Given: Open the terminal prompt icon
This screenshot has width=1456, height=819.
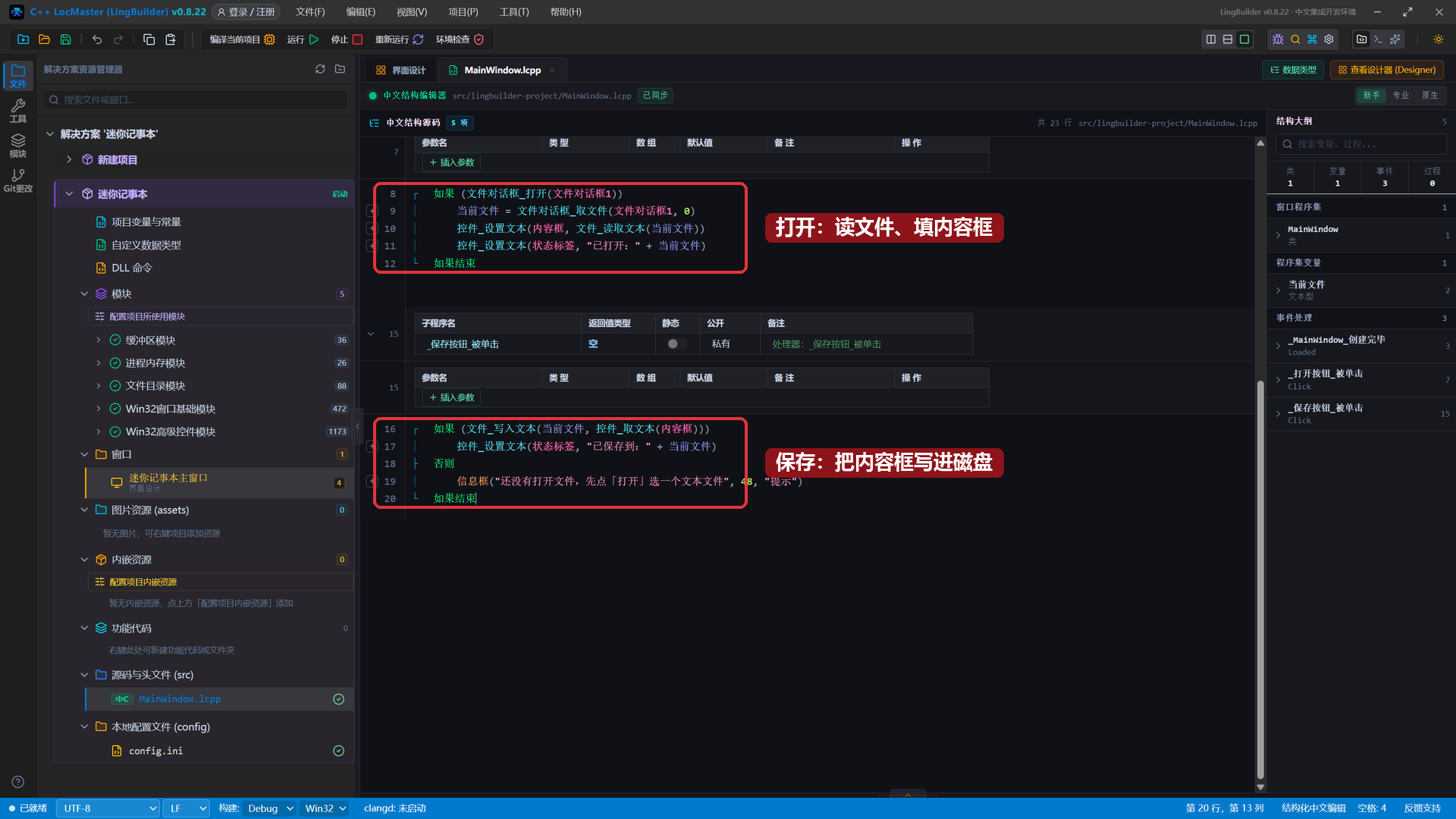Looking at the screenshot, I should coord(1378,39).
